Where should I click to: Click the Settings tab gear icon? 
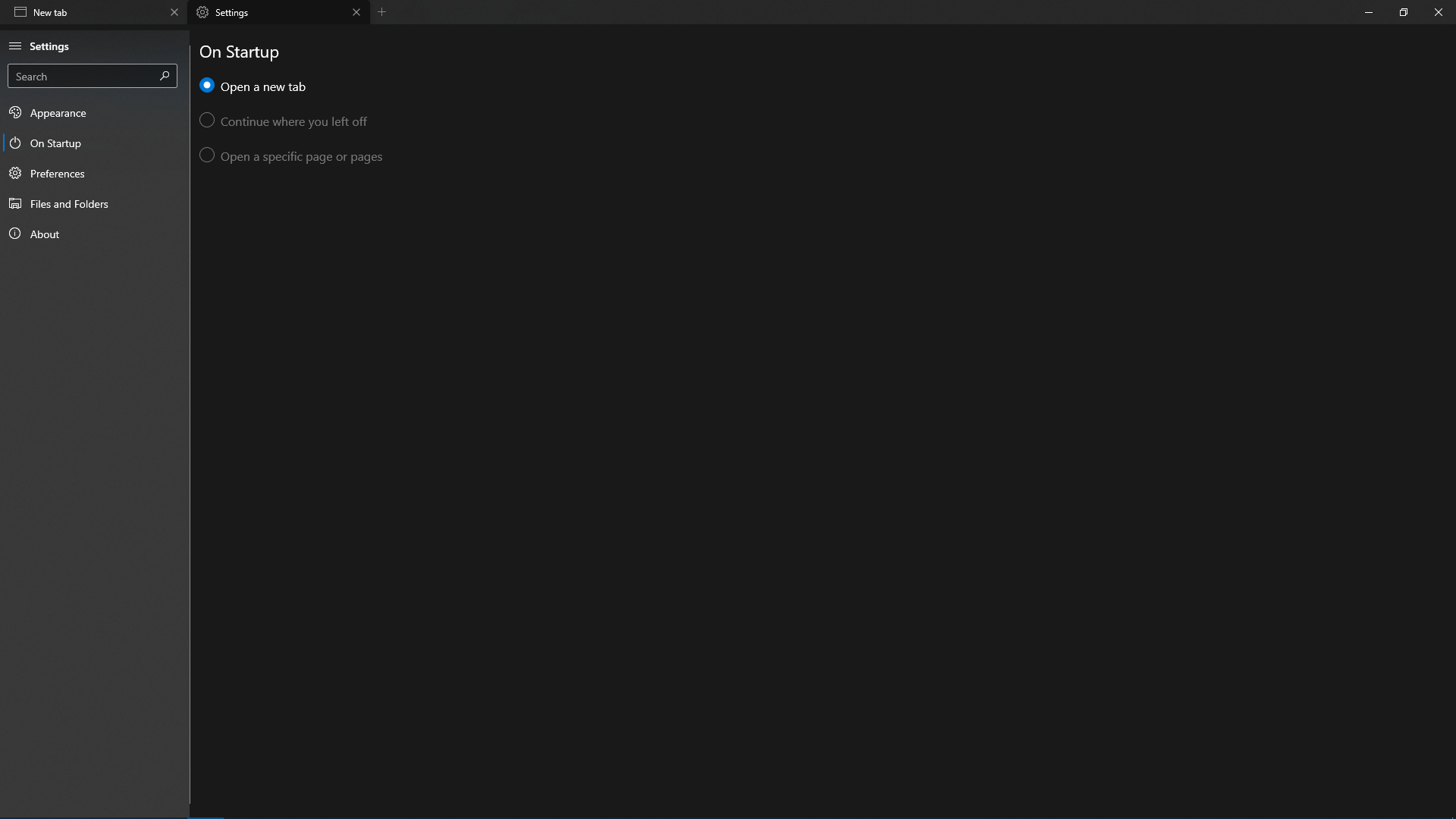202,12
